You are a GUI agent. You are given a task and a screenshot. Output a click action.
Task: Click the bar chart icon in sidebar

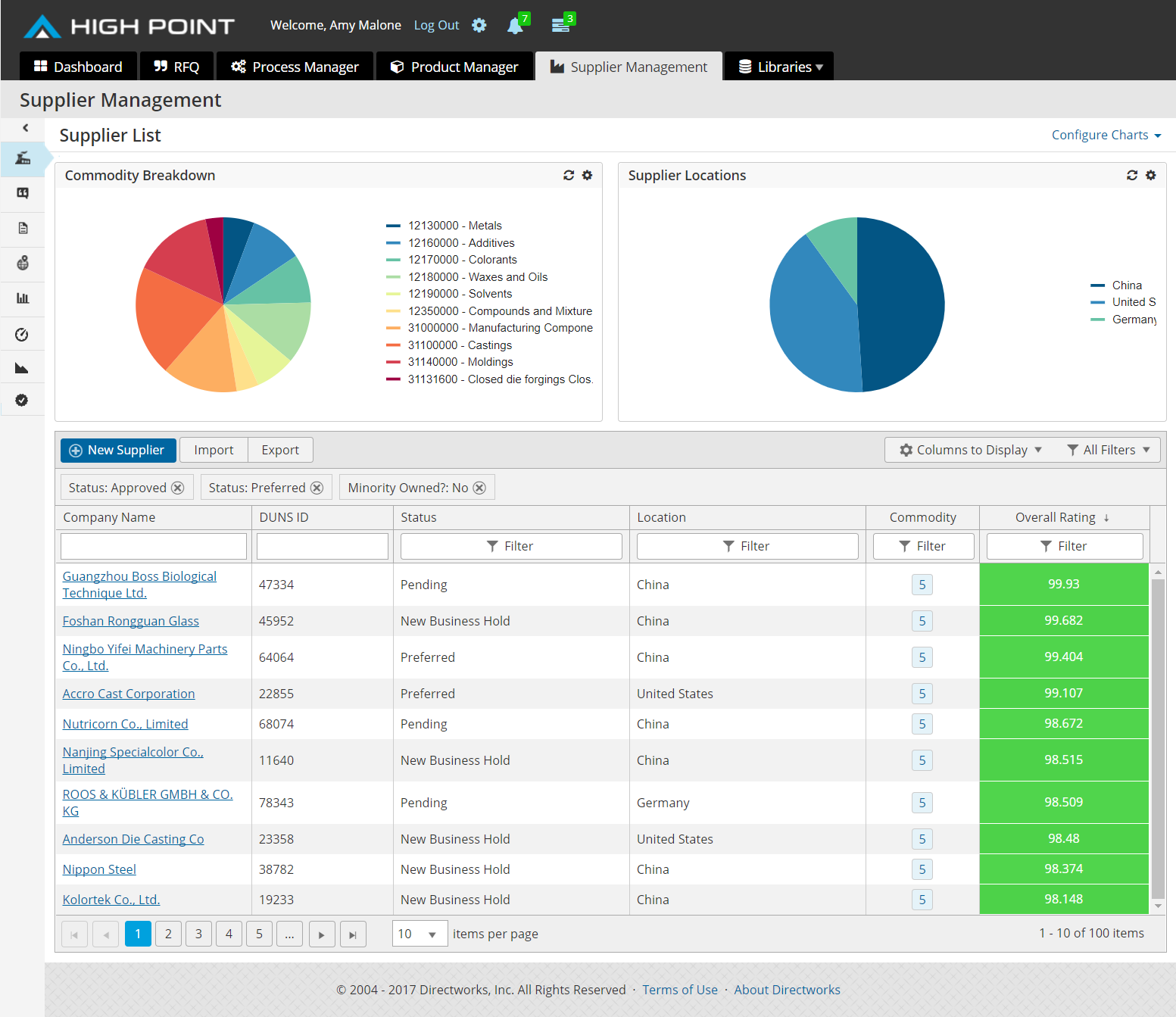23,298
